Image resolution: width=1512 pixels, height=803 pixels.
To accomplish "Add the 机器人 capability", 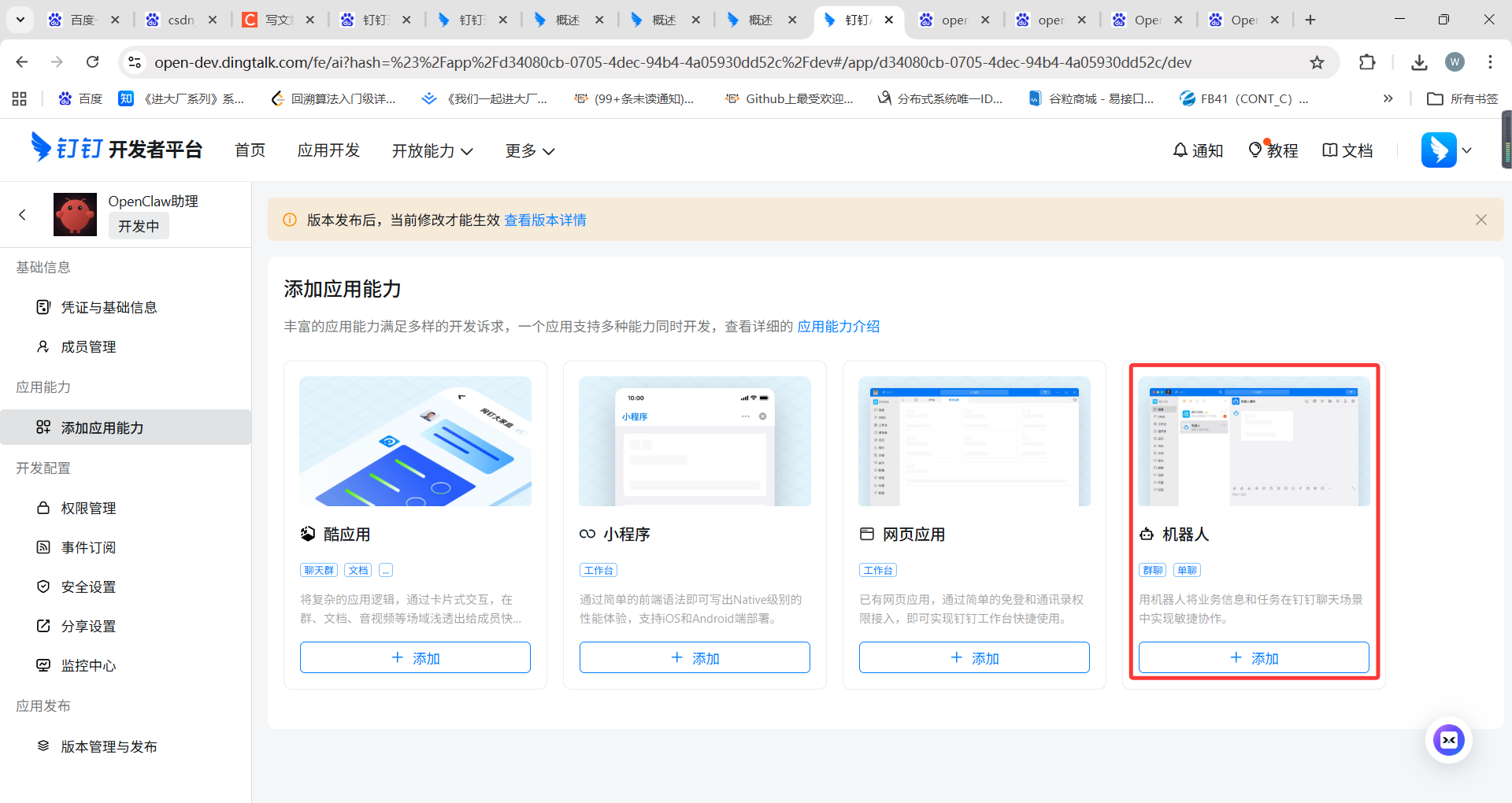I will coord(1254,657).
